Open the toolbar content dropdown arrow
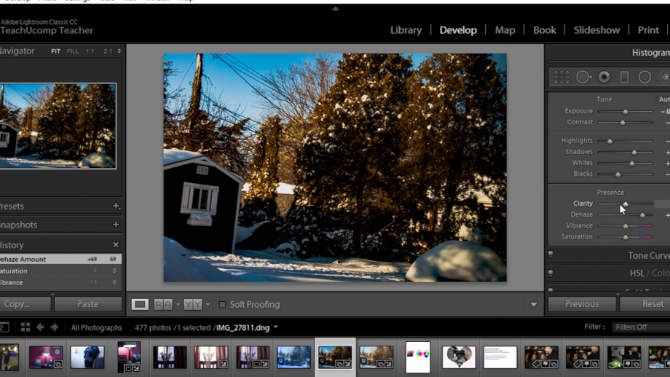Screen dimensions: 670x377 533,305
